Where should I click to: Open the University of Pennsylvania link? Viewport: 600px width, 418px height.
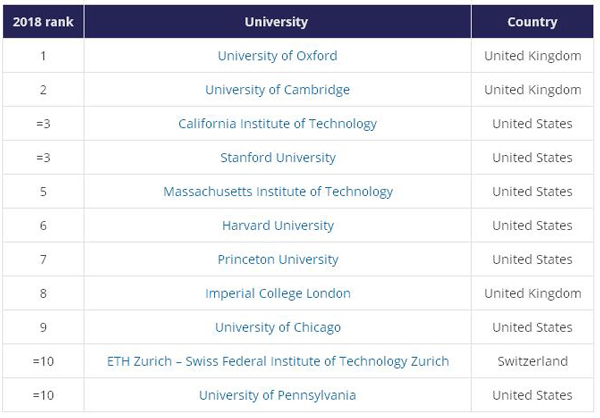point(277,395)
